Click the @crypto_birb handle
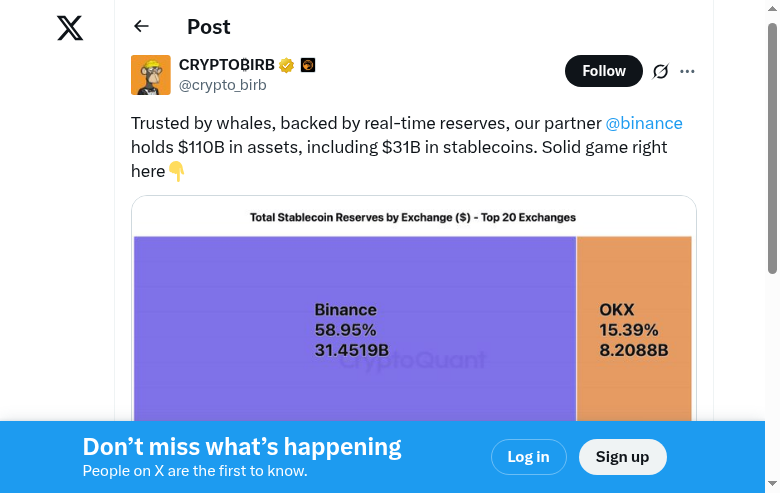 222,86
